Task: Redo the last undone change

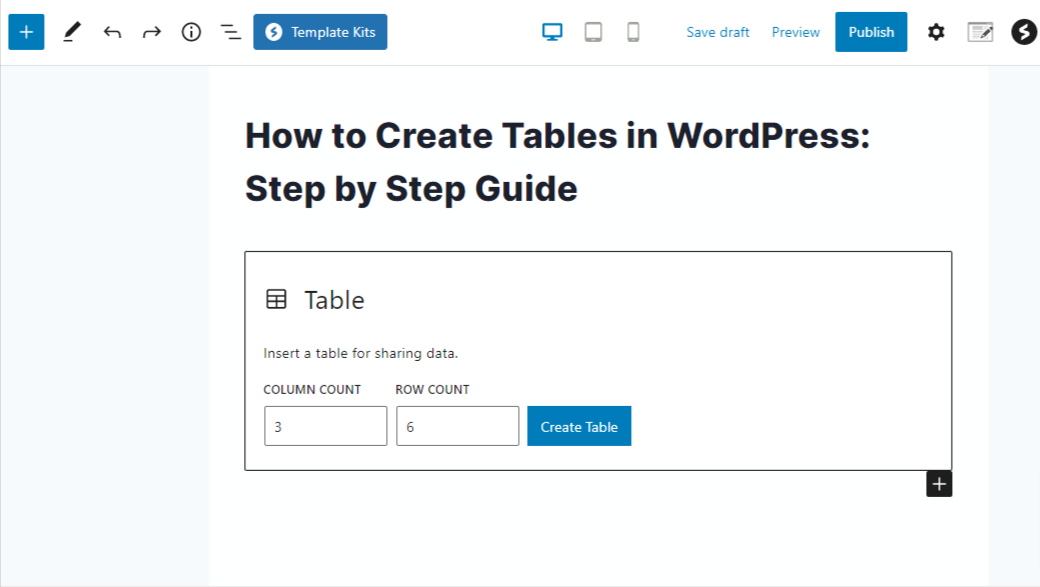Action: [x=152, y=32]
